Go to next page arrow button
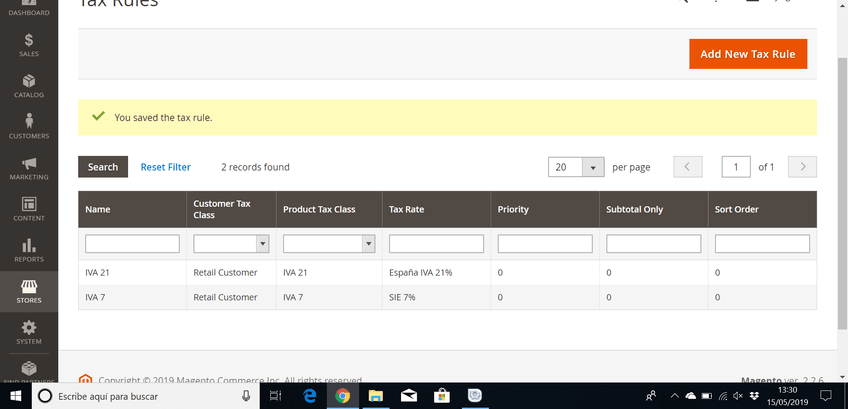Viewport: 848px width, 409px height. pyautogui.click(x=802, y=167)
